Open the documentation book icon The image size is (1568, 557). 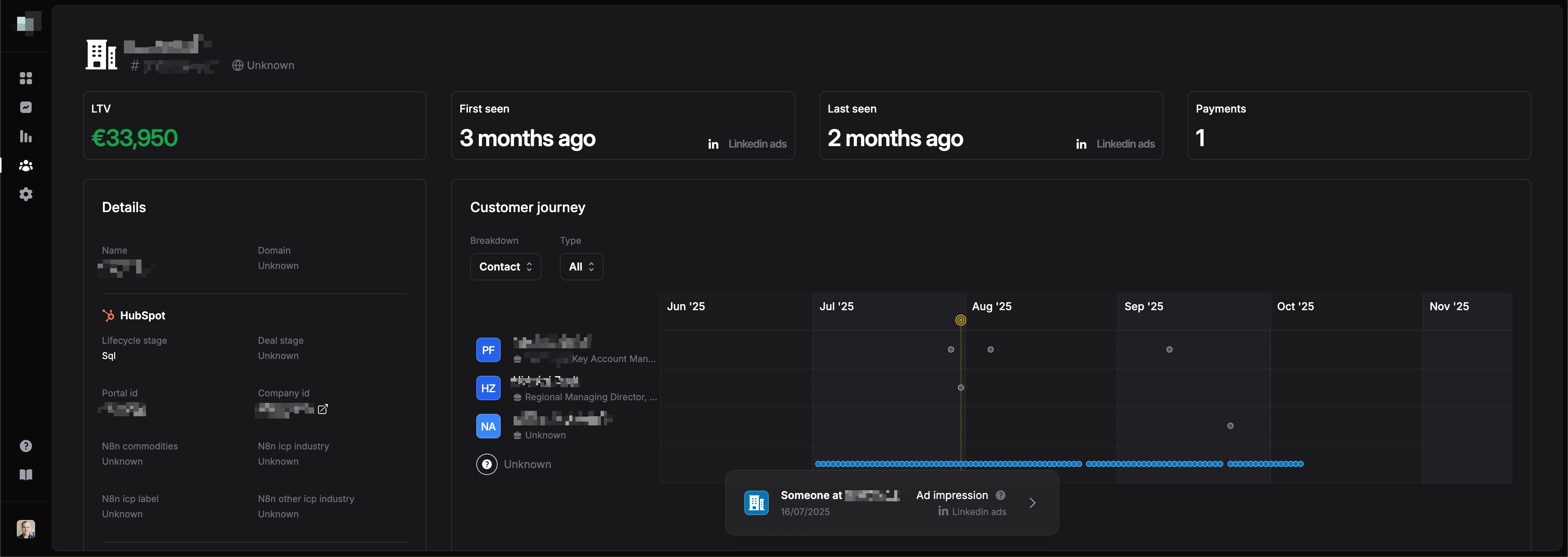pyautogui.click(x=26, y=475)
